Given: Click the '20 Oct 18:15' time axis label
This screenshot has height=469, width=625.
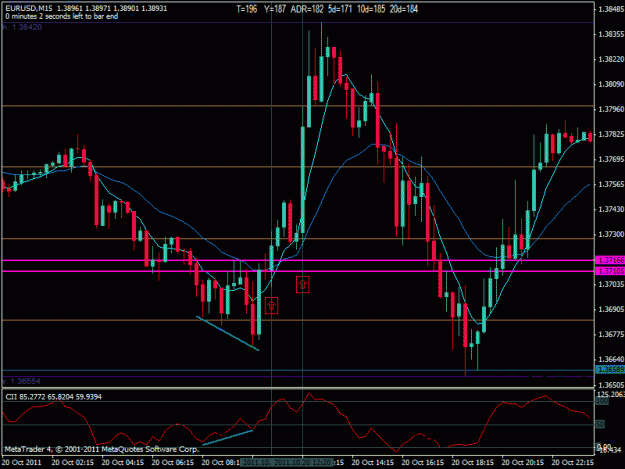Looking at the screenshot, I should coord(472,462).
